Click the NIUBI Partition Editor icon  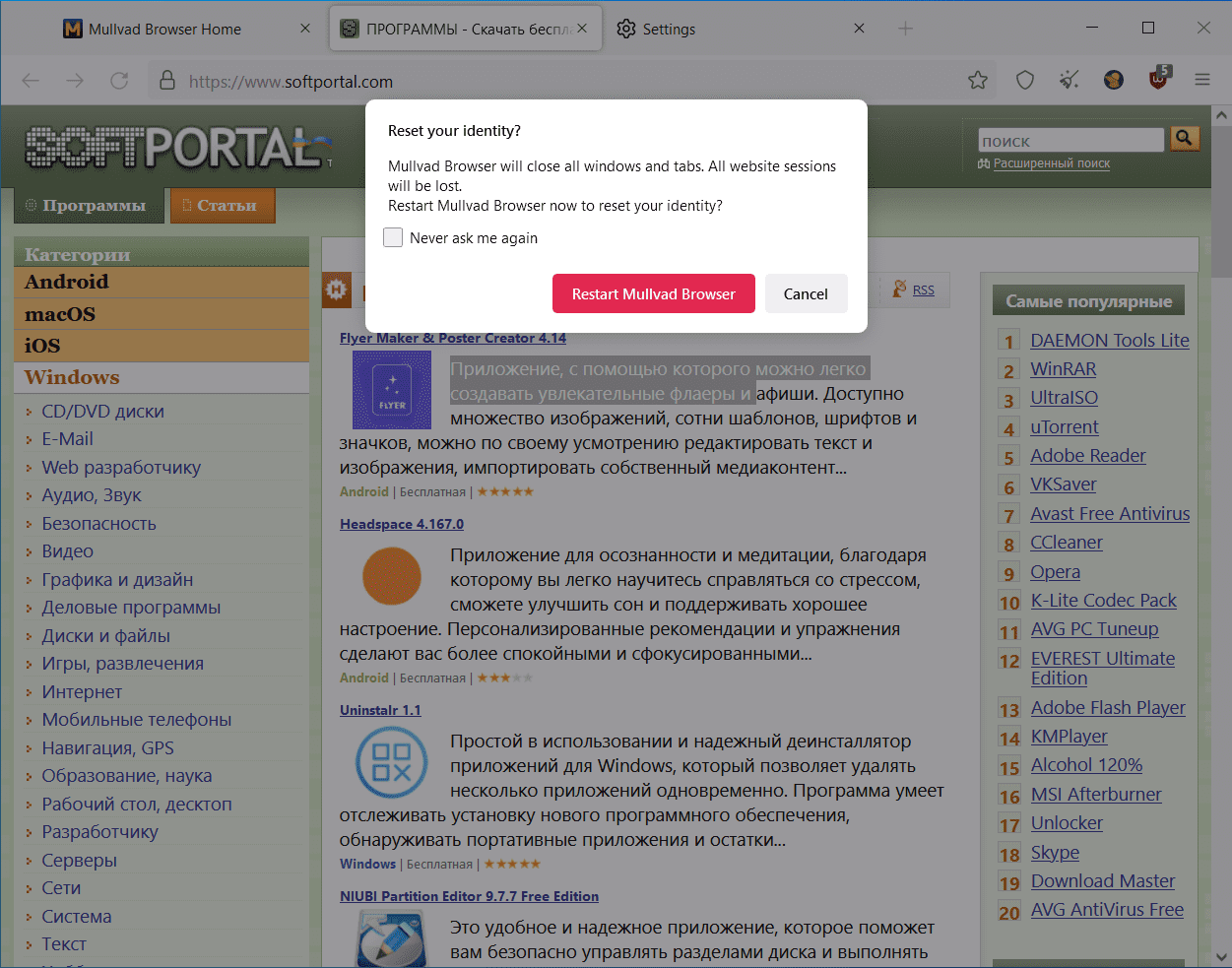[392, 939]
